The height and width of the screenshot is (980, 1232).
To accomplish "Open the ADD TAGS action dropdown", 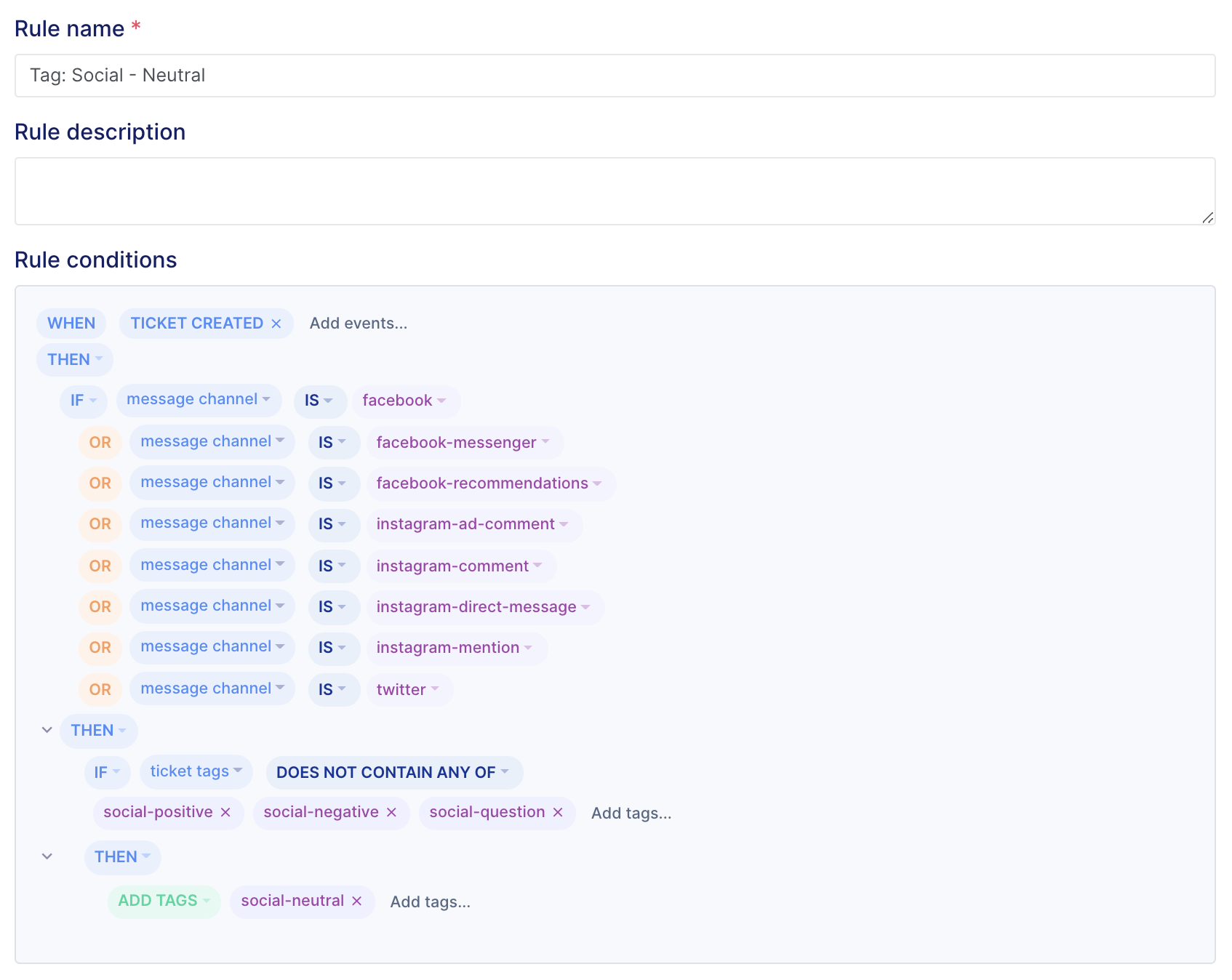I will 164,901.
